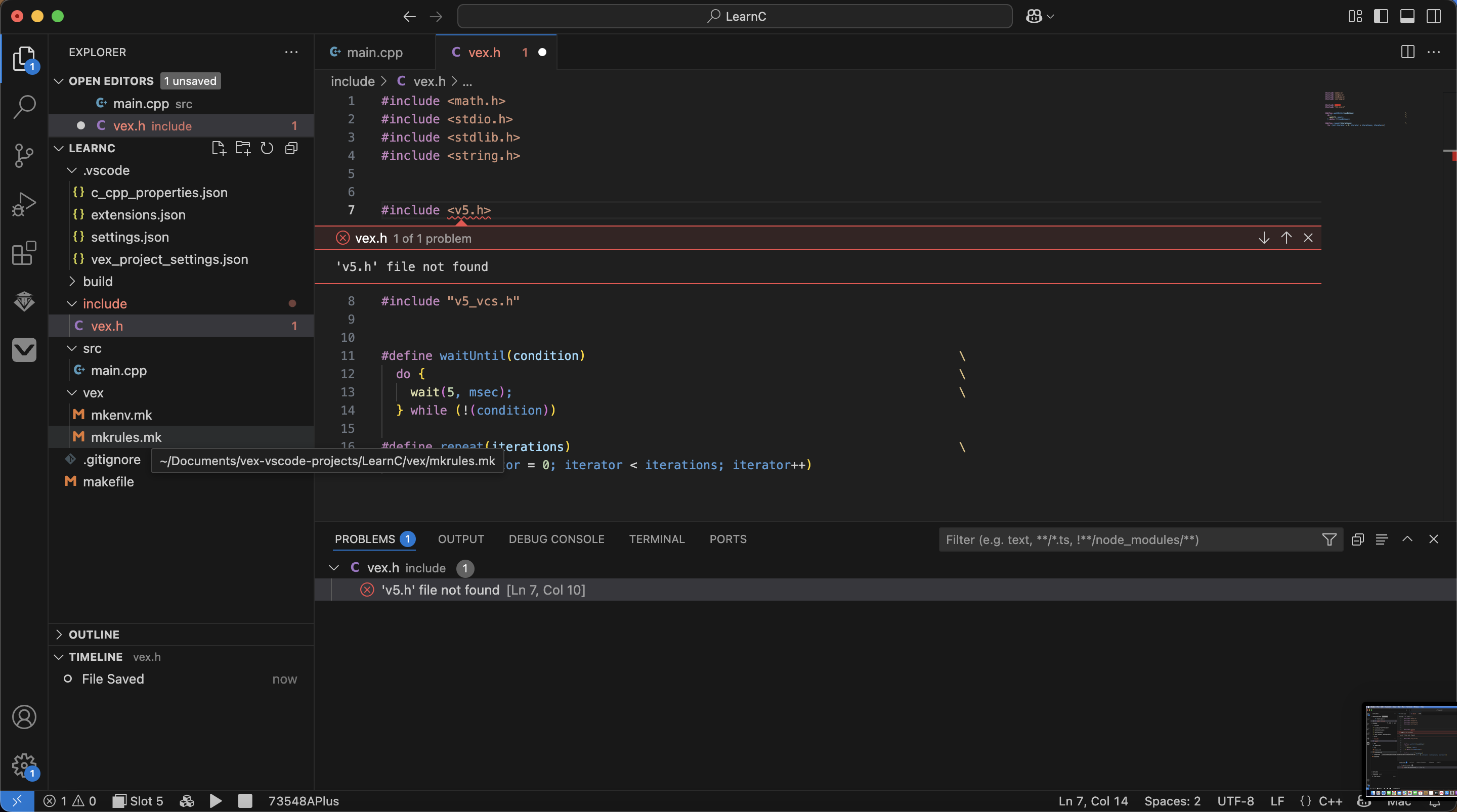Click the Play button in status bar
This screenshot has height=812, width=1457.
point(216,801)
